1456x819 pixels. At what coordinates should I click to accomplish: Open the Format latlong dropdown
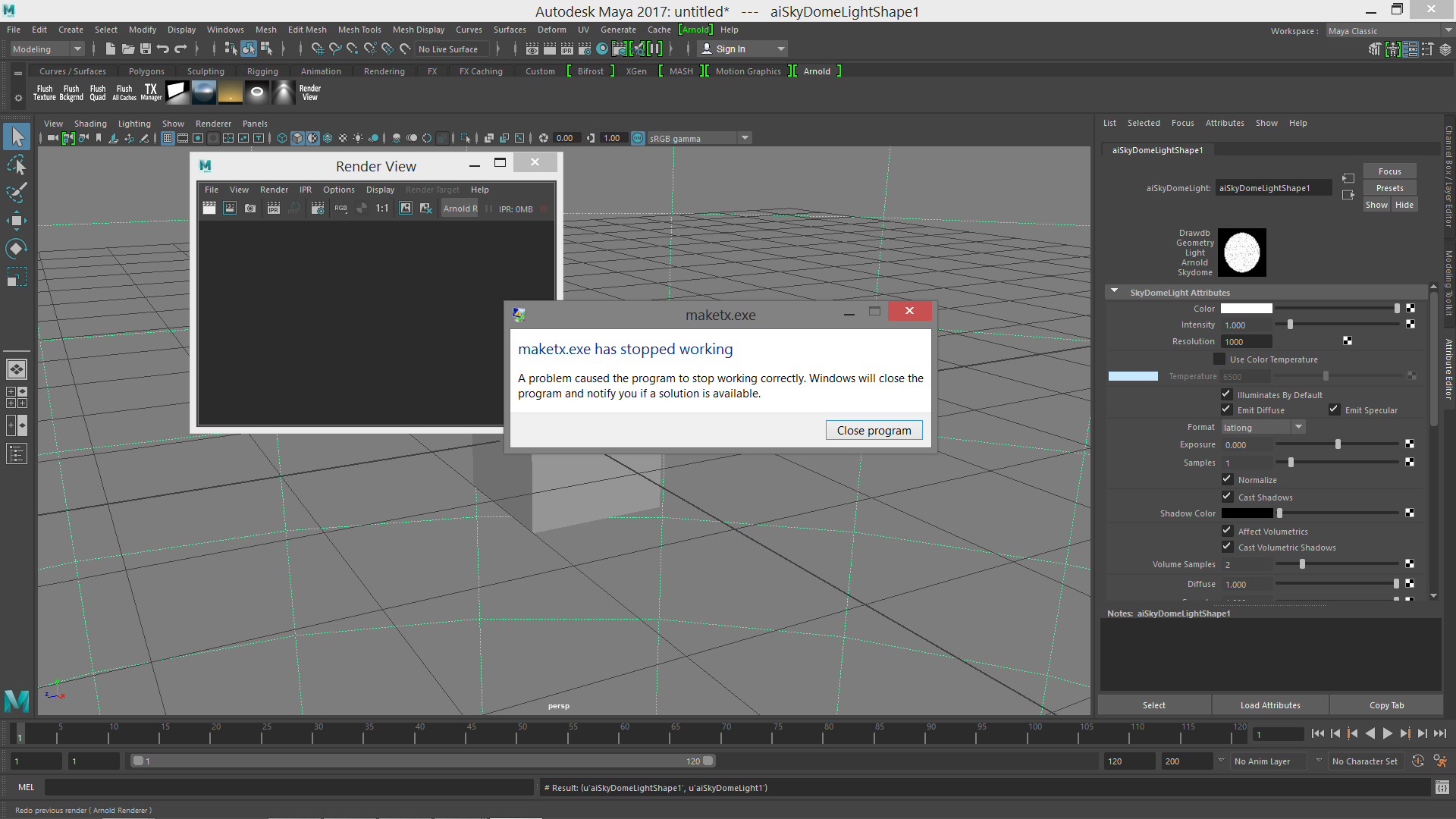[1263, 428]
